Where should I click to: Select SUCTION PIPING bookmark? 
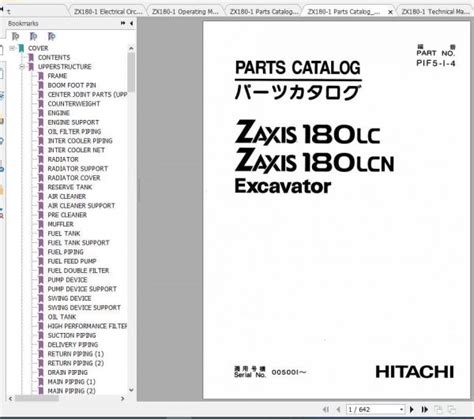72,335
